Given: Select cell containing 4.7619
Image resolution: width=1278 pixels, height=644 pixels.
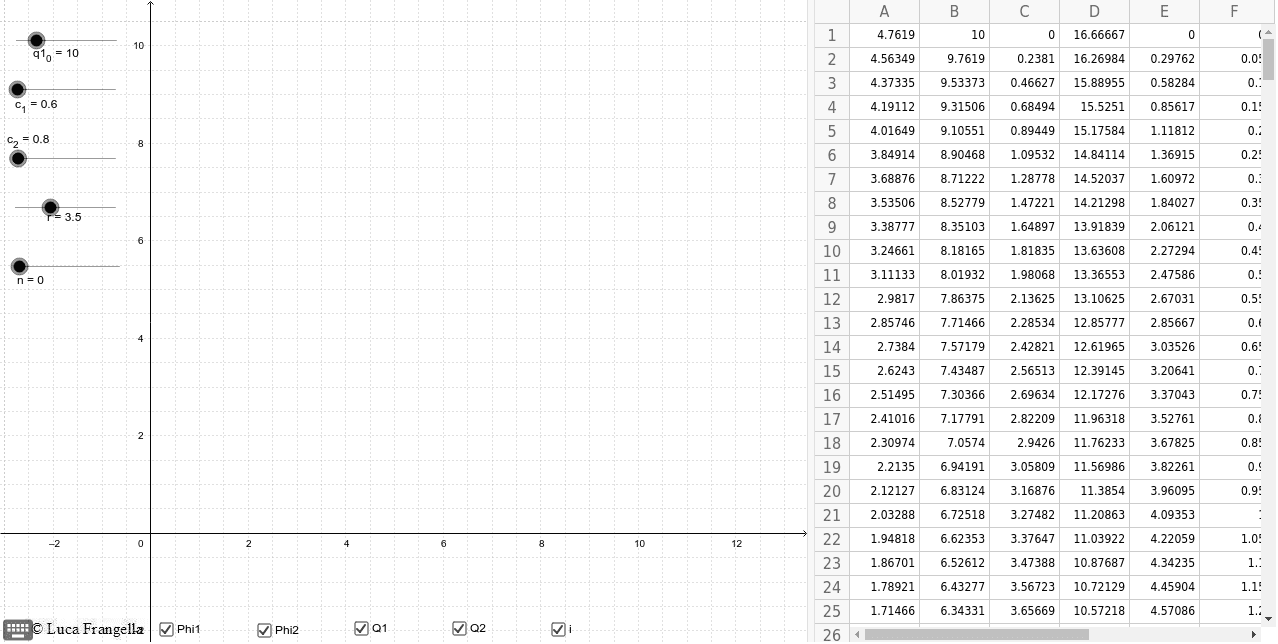Looking at the screenshot, I should coord(884,35).
